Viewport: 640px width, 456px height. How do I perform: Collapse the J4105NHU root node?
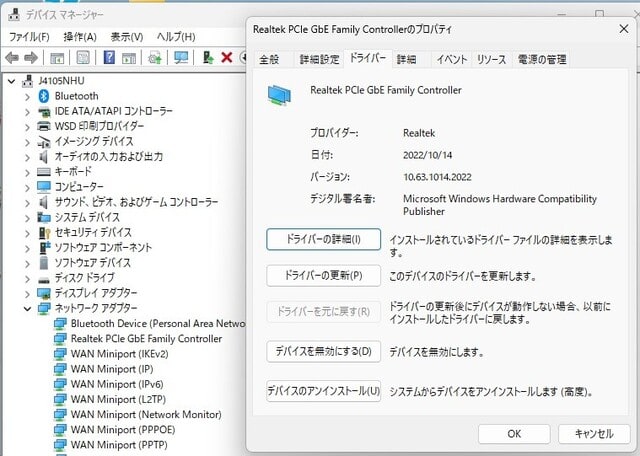pyautogui.click(x=11, y=81)
